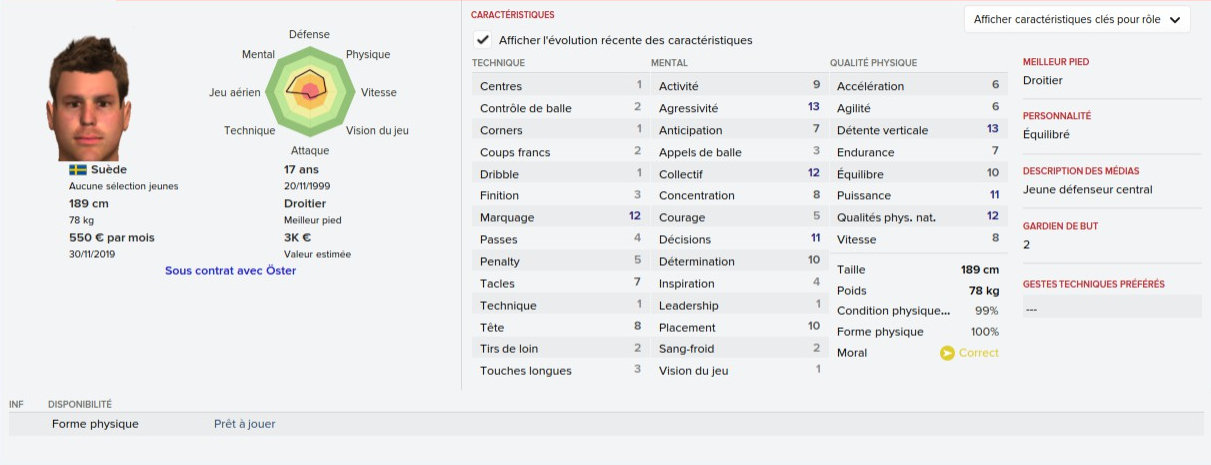Click the Correct morale label
Viewport: 1211px width, 465px height.
[x=978, y=353]
